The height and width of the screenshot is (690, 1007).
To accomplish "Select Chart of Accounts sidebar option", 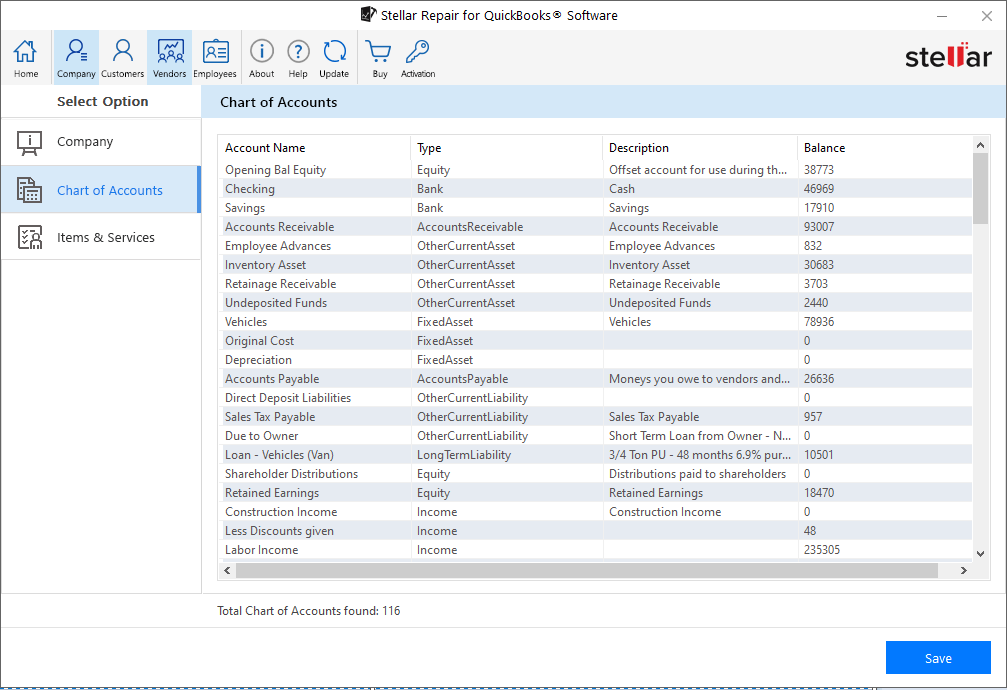I will [x=101, y=190].
